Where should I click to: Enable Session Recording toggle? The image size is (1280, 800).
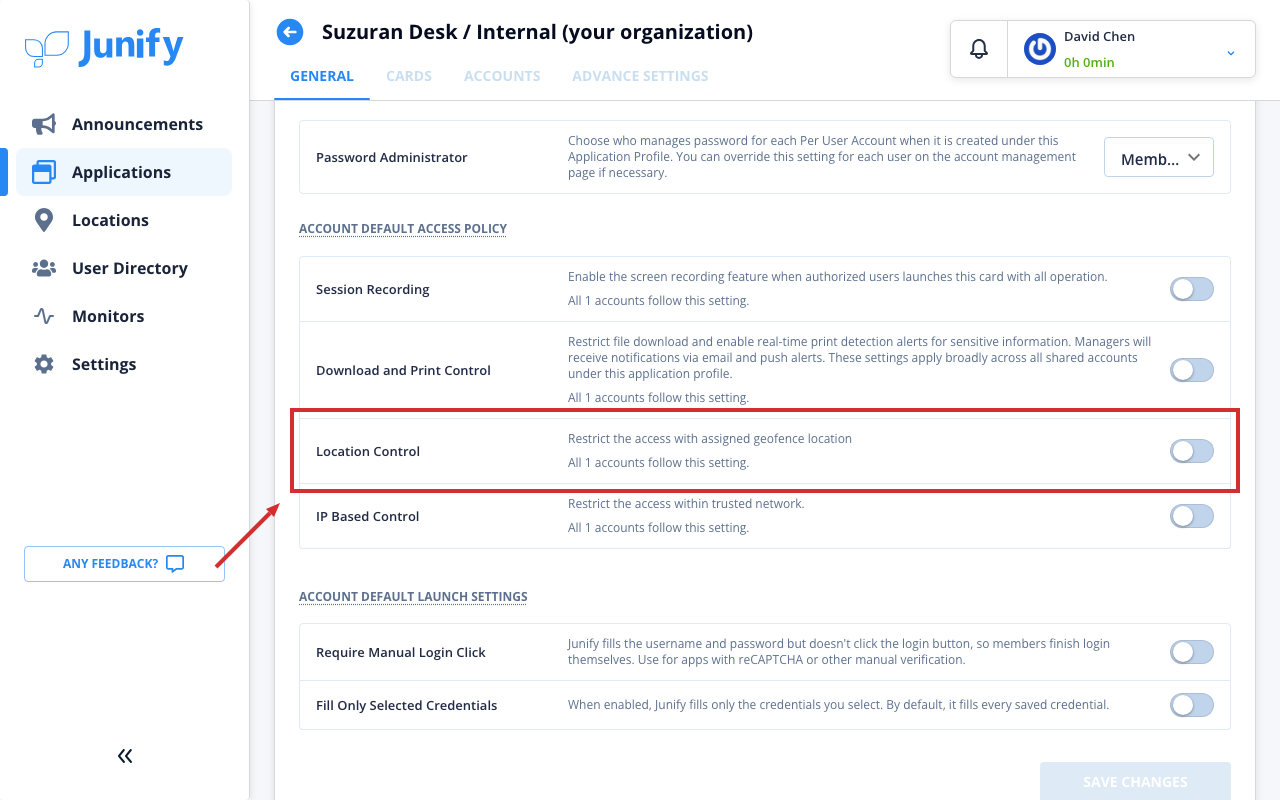coord(1192,289)
